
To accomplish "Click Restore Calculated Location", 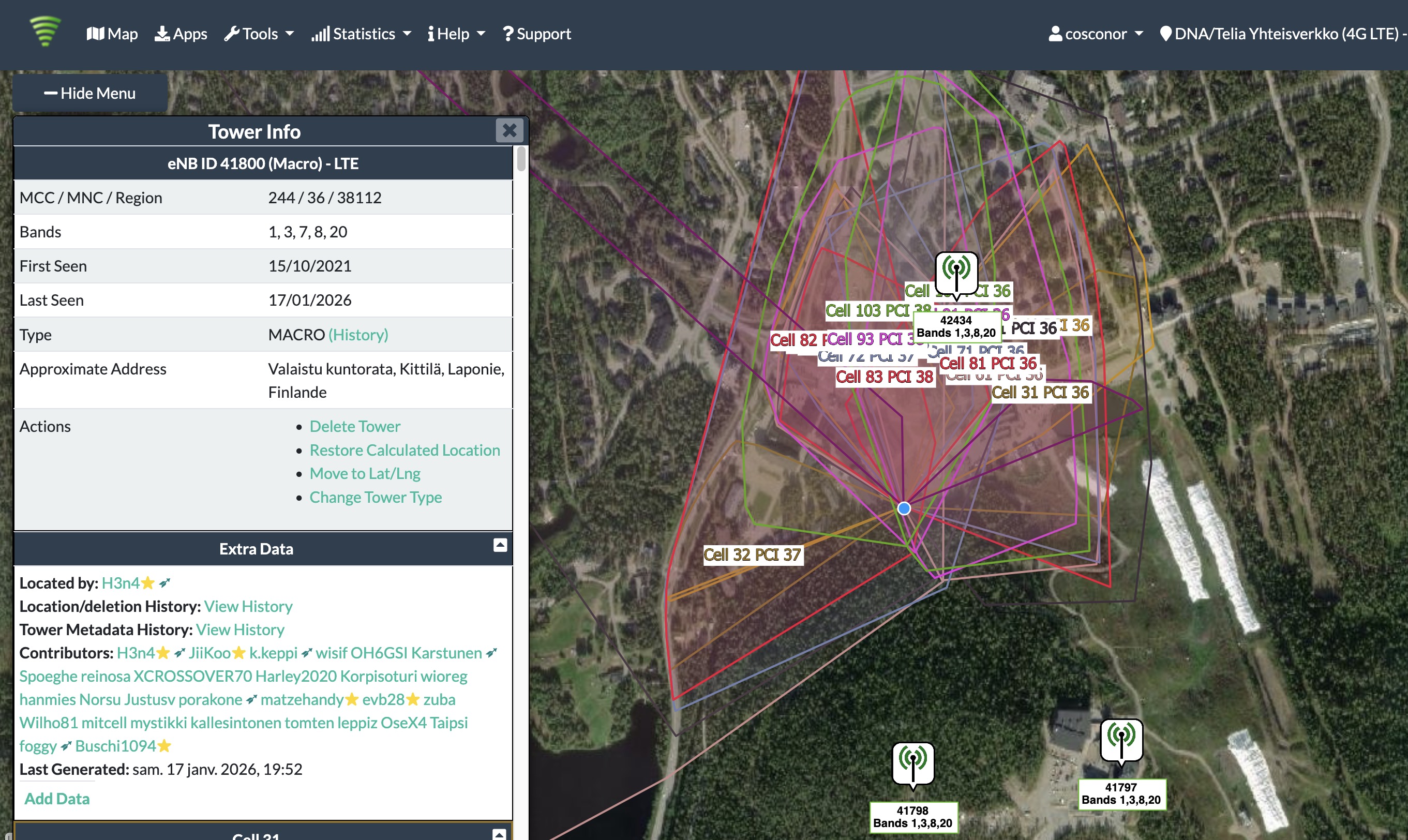I will (404, 450).
